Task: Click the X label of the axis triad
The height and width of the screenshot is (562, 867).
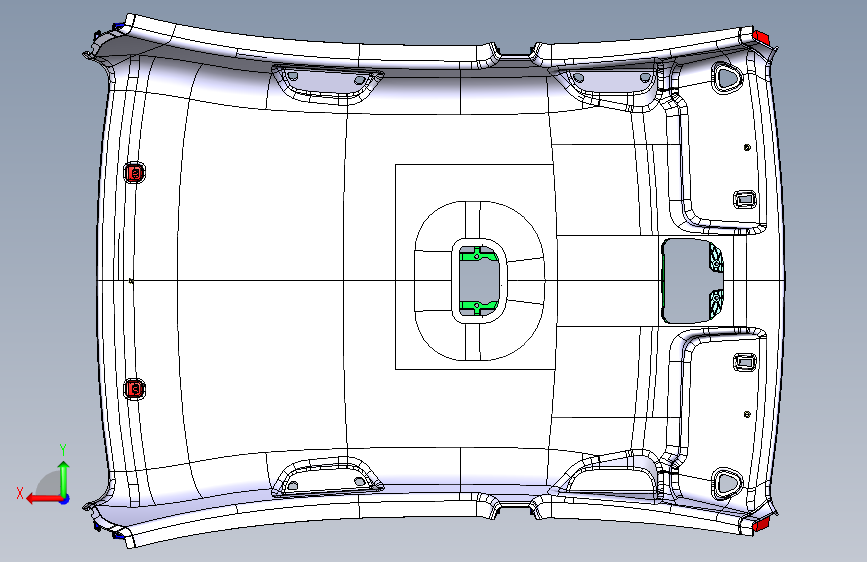Action: [20, 493]
